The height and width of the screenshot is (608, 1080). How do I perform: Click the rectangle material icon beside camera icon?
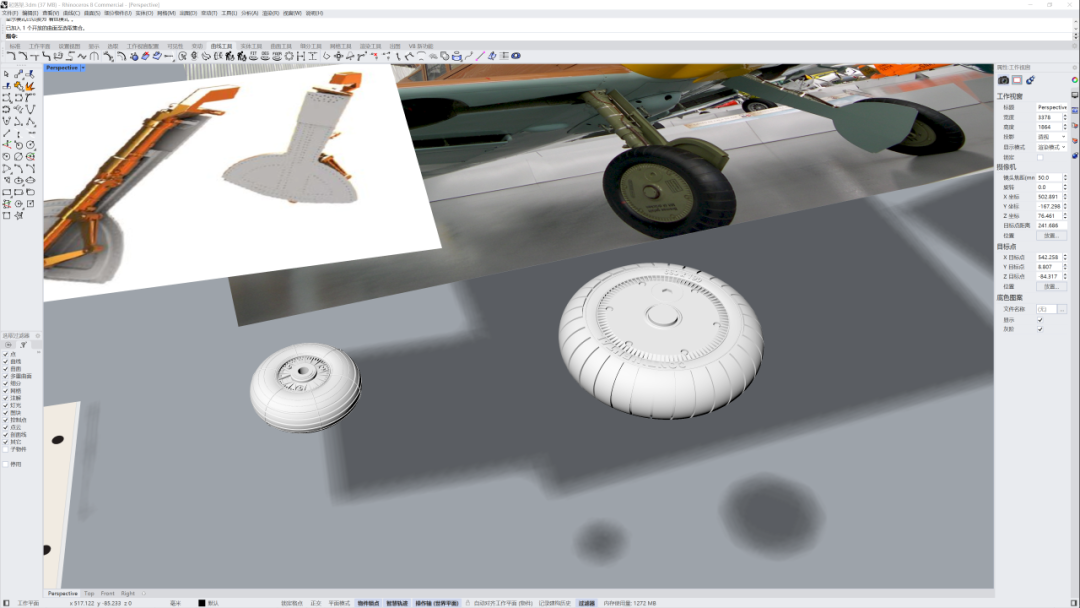click(1017, 80)
